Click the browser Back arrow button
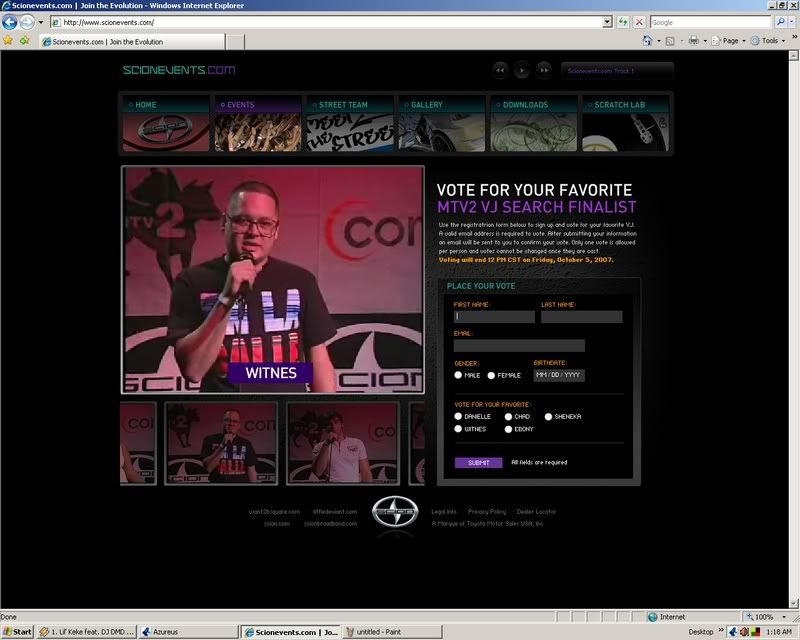This screenshot has width=800, height=640. [11, 22]
